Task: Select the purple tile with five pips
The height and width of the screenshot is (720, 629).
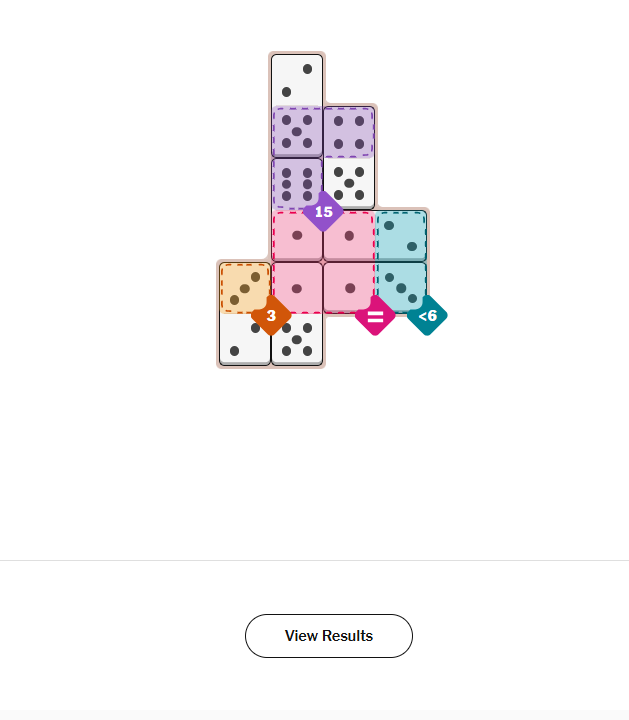Action: [297, 132]
